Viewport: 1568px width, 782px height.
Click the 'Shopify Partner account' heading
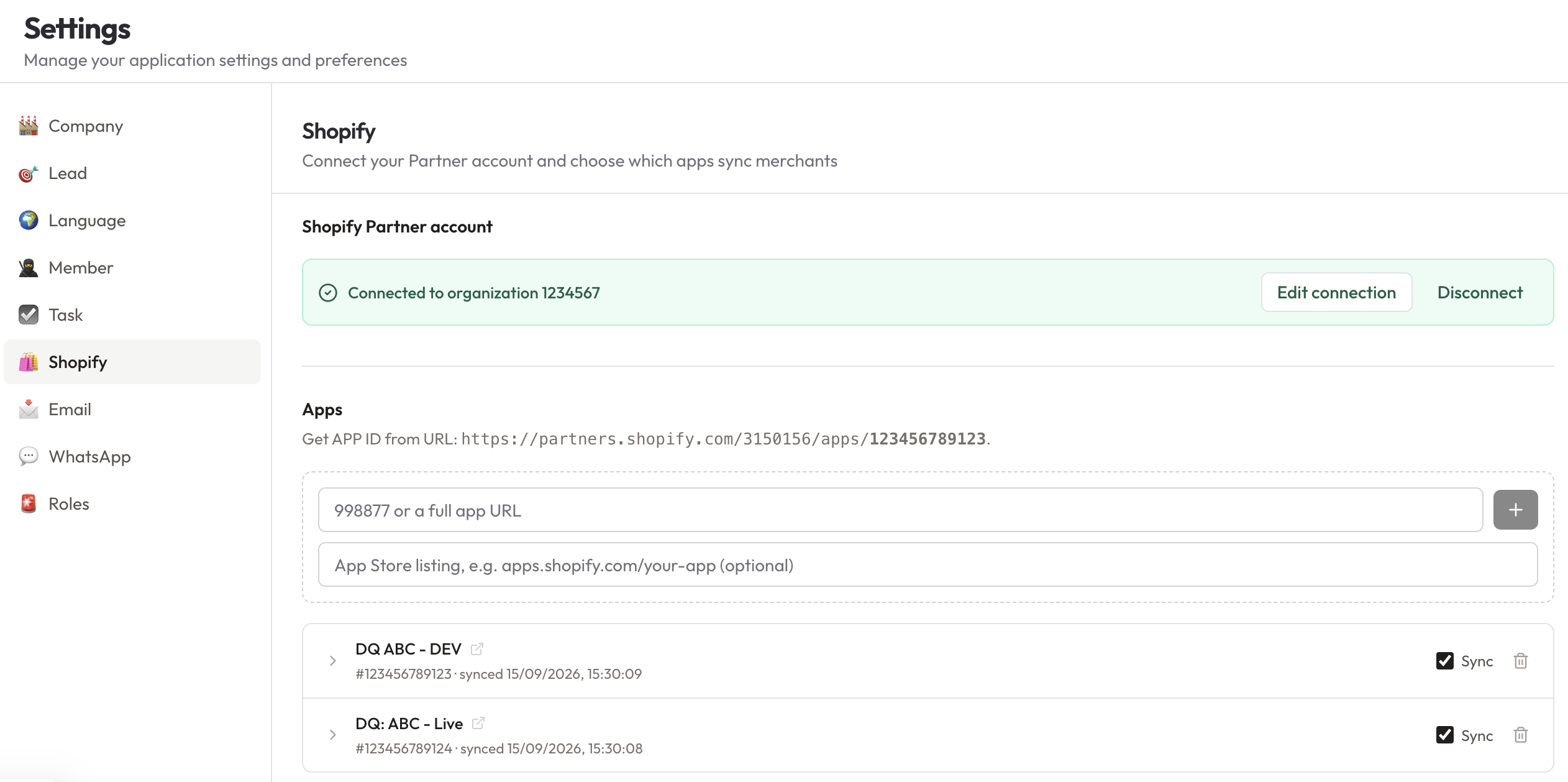click(x=397, y=227)
